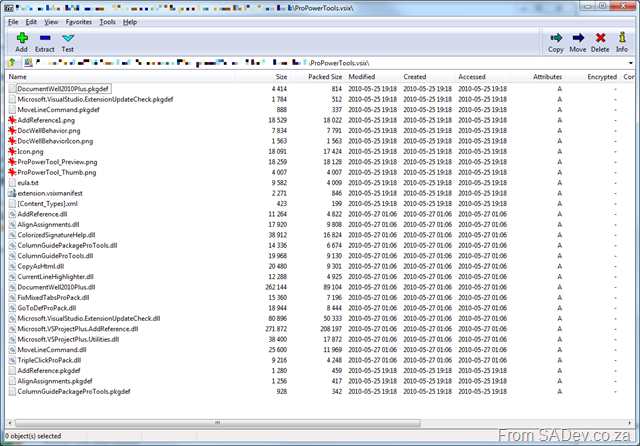Click the Move toolbar icon
This screenshot has width=640, height=446.
578,41
